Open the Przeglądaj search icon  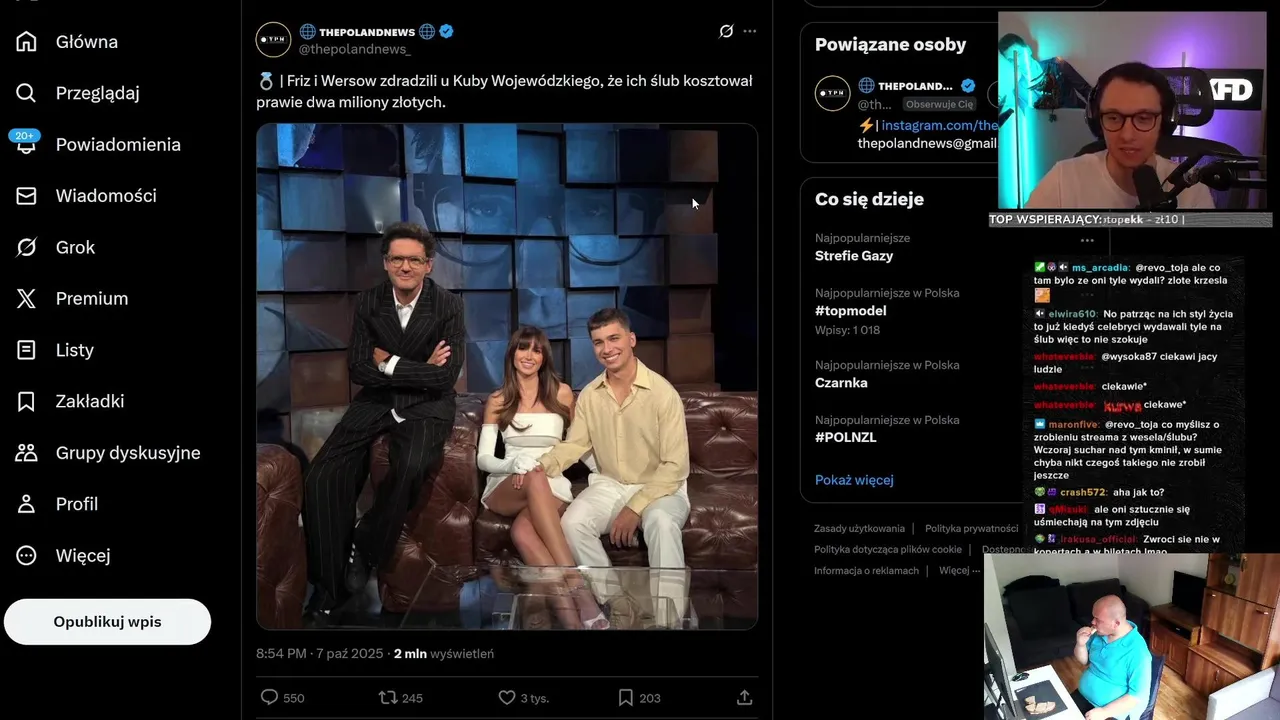click(x=27, y=93)
